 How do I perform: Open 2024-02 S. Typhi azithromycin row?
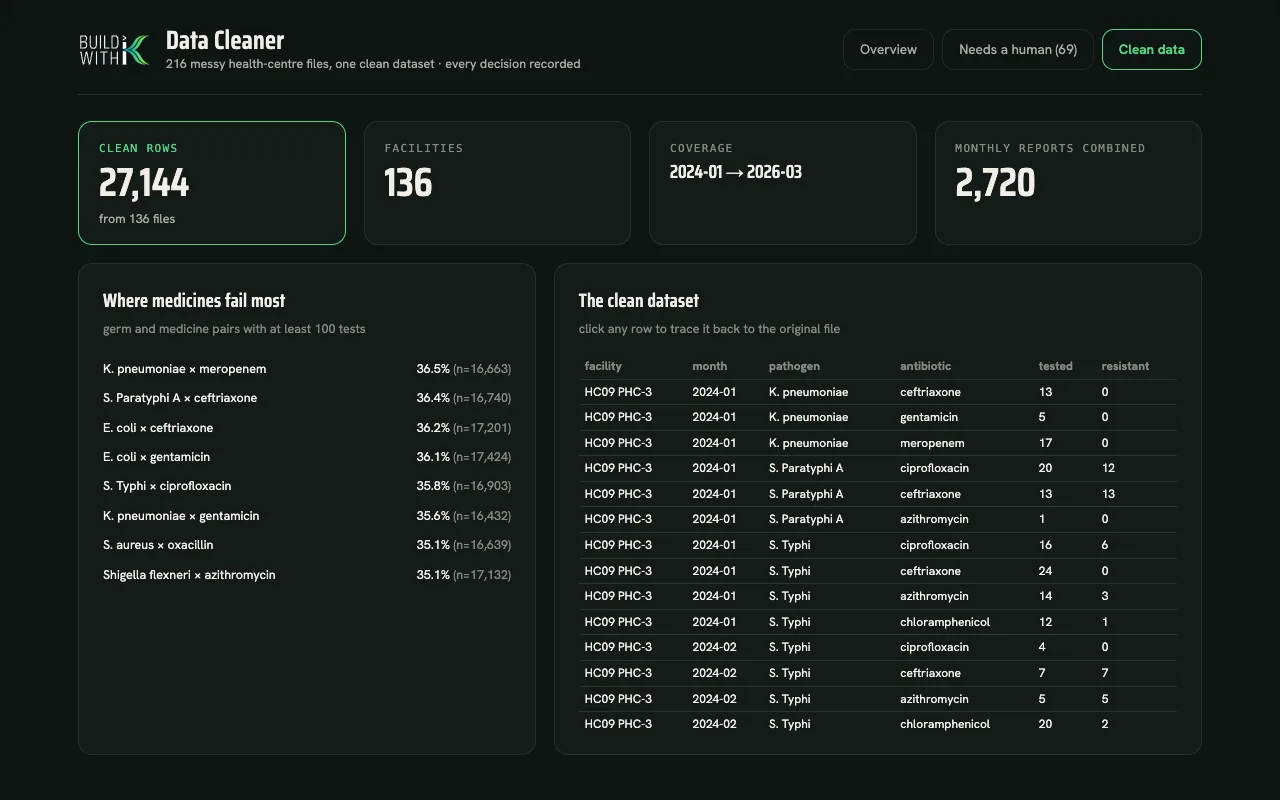(878, 699)
